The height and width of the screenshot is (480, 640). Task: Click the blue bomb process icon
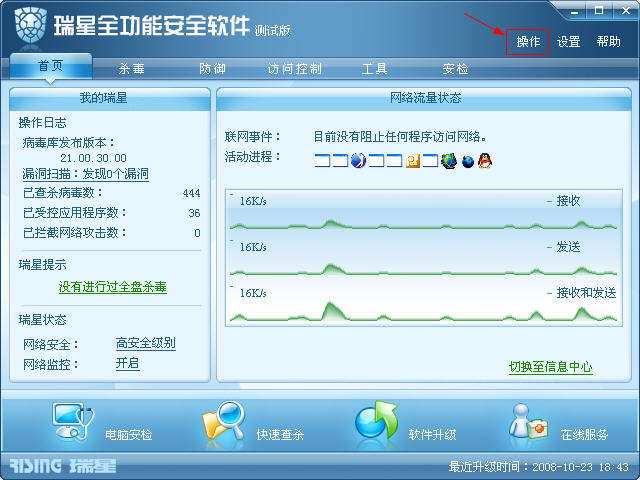468,161
